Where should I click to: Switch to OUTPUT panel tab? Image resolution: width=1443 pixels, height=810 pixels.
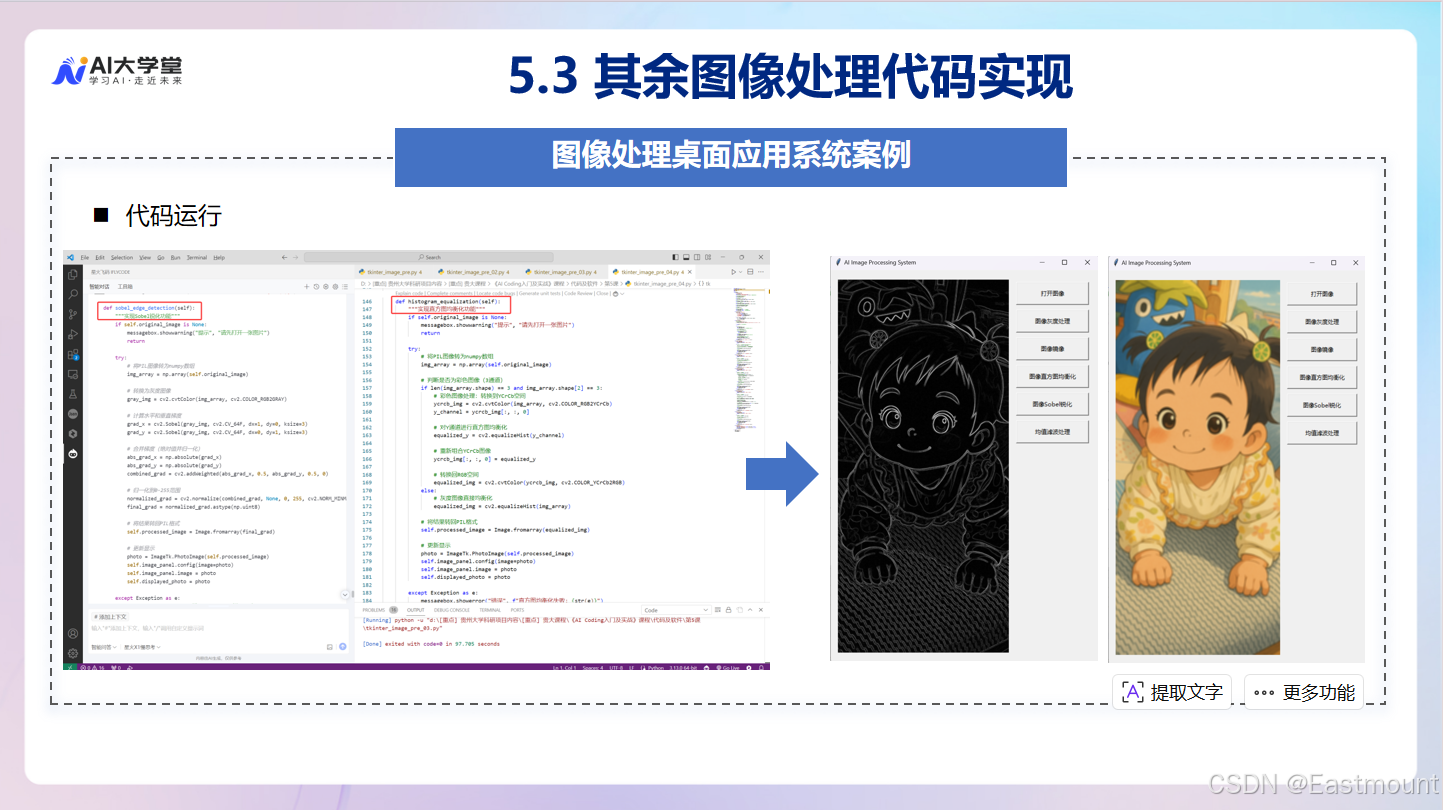click(416, 610)
